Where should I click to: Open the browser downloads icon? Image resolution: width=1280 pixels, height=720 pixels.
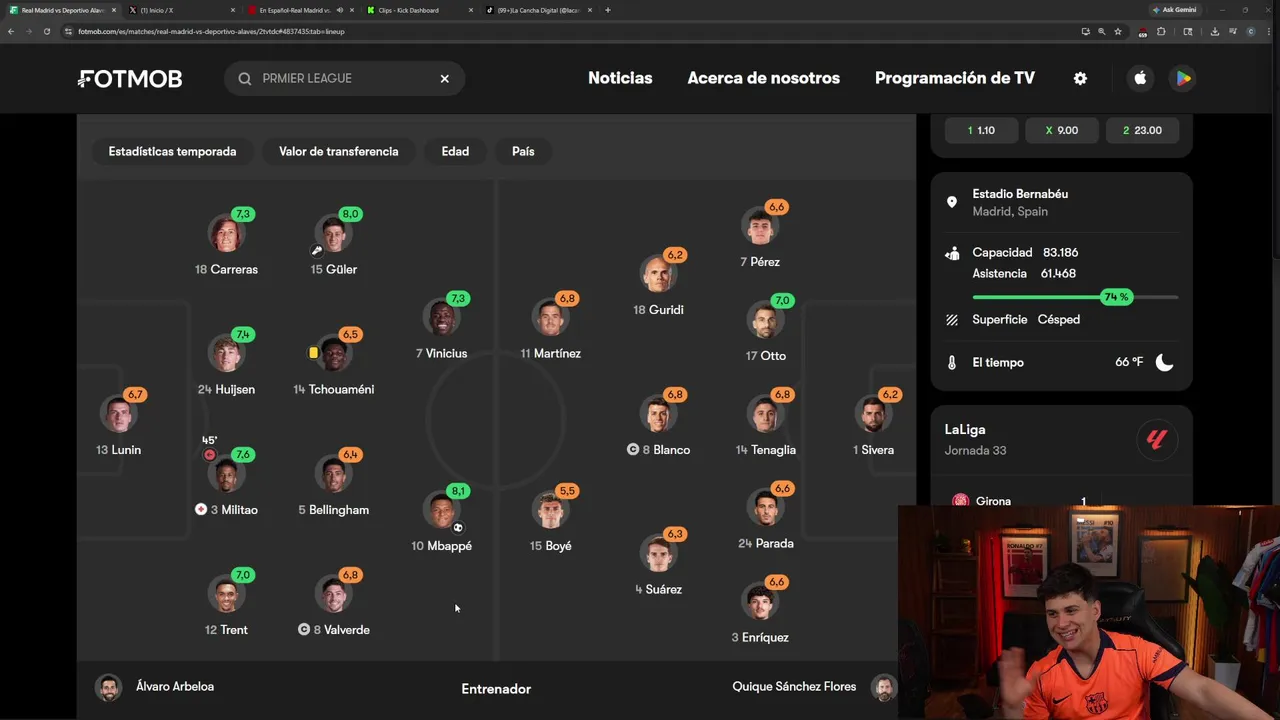[1214, 31]
